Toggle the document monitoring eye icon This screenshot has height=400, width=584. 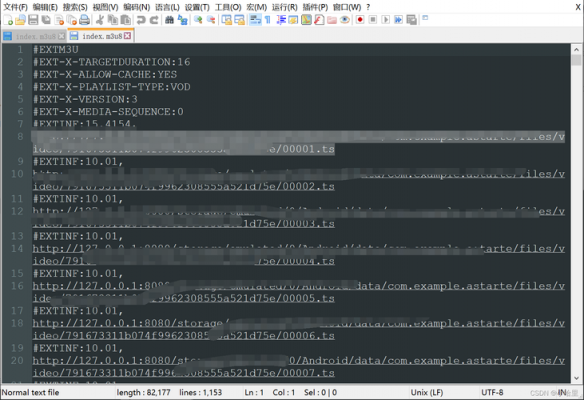point(345,20)
